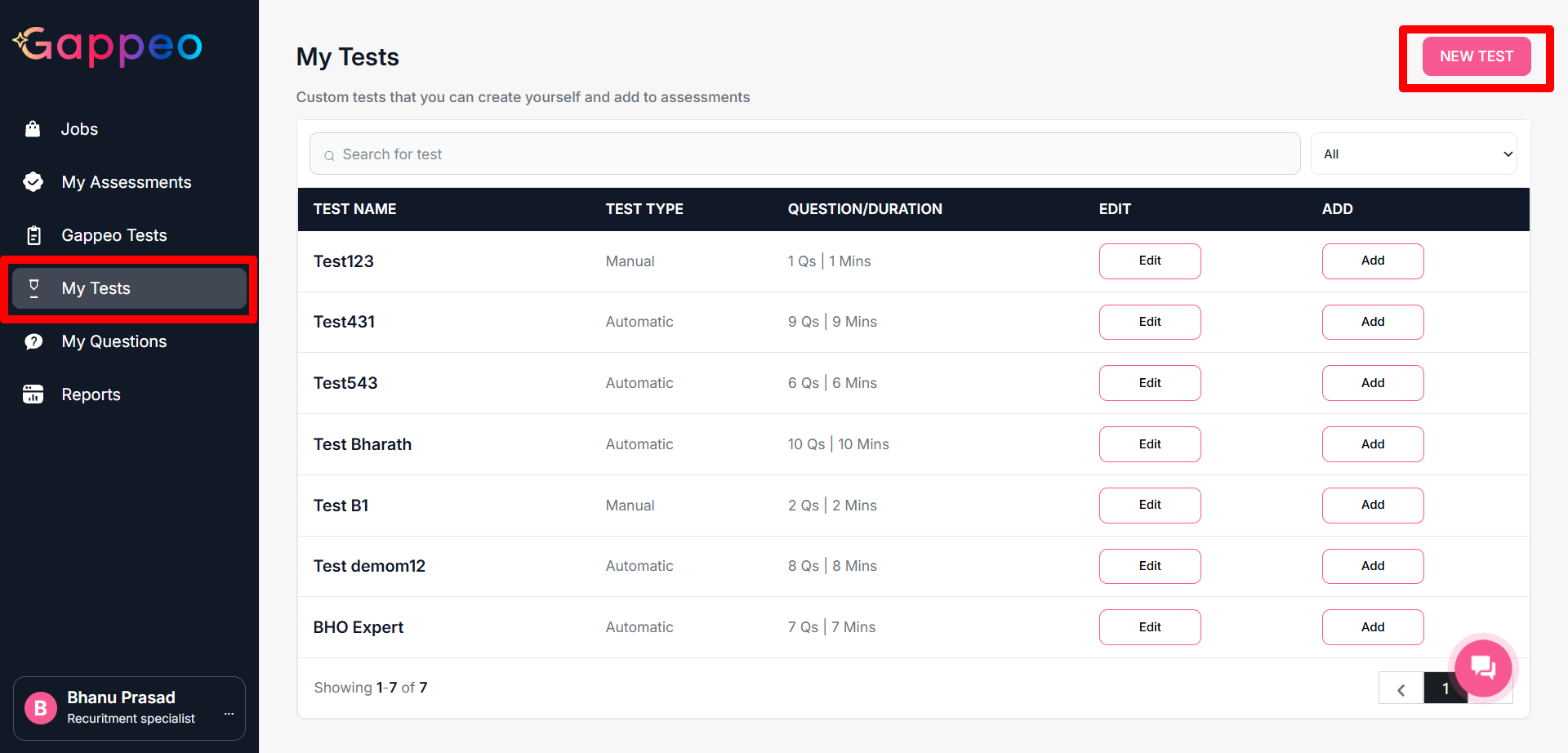1568x753 pixels.
Task: Open the My Tests sidebar item
Action: pos(129,288)
